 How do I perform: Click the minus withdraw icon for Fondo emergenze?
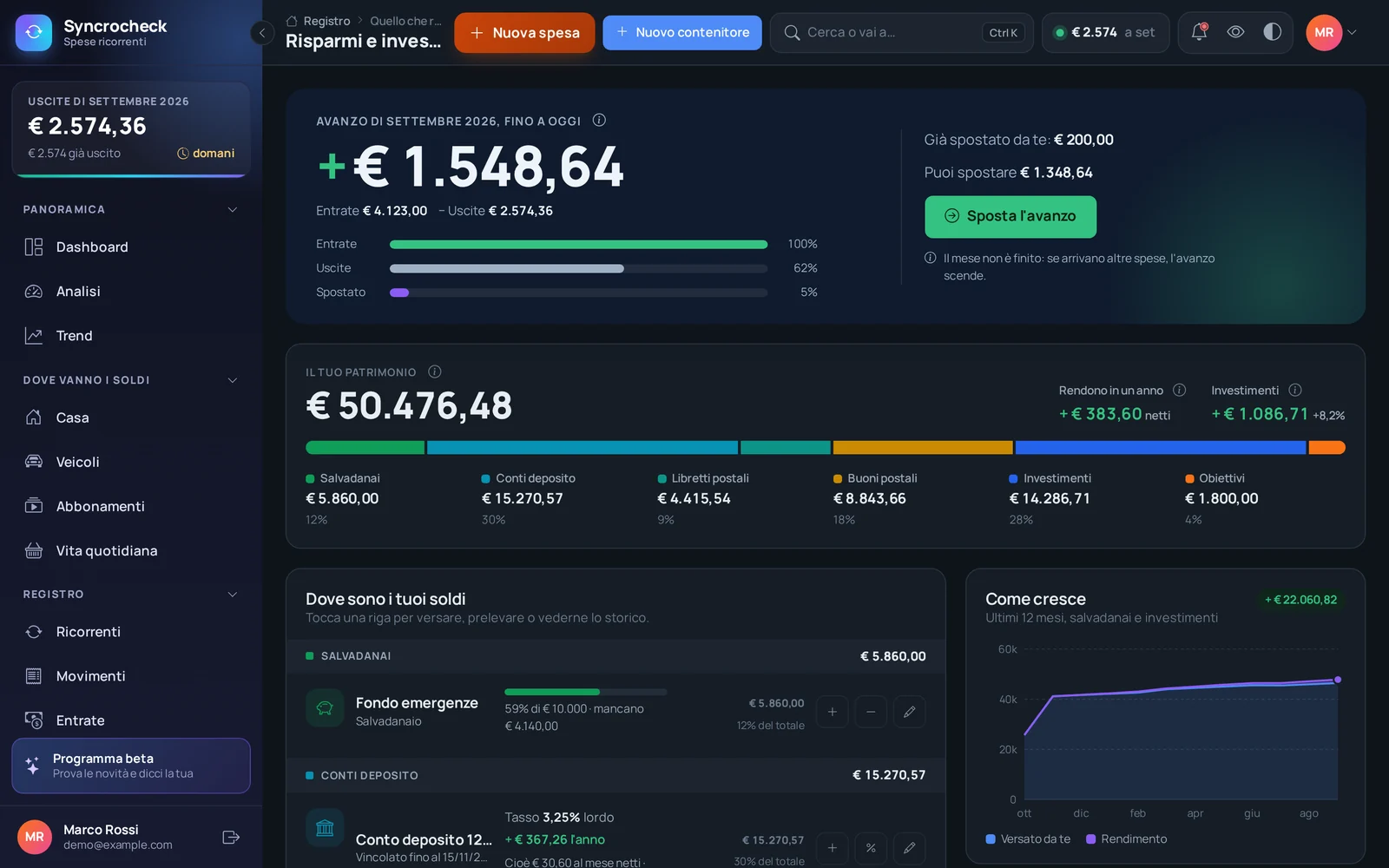click(871, 712)
